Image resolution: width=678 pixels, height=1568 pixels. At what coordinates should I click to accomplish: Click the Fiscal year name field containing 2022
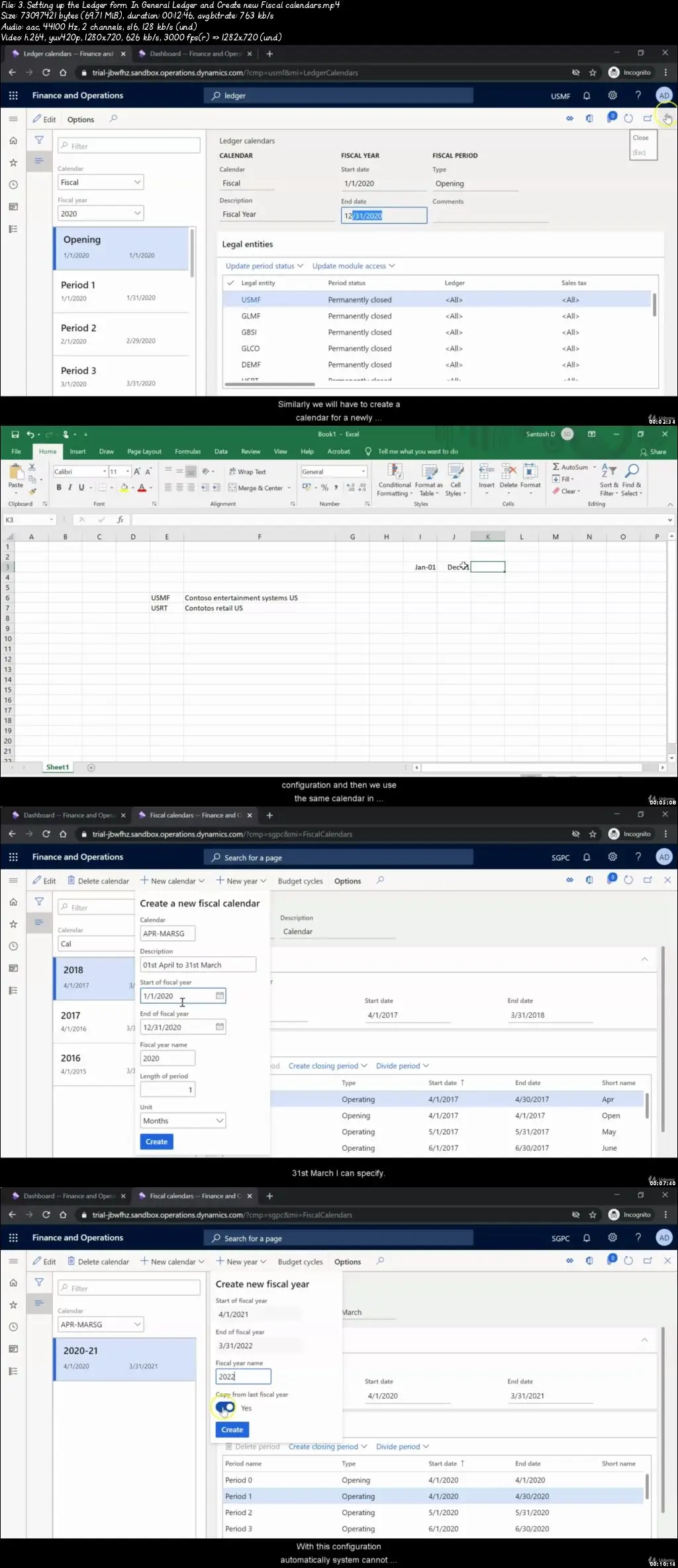click(x=243, y=1377)
